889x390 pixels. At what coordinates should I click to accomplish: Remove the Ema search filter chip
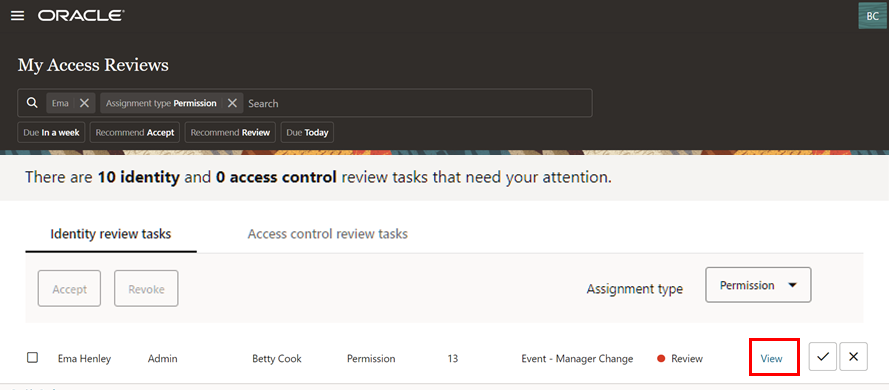pos(84,103)
